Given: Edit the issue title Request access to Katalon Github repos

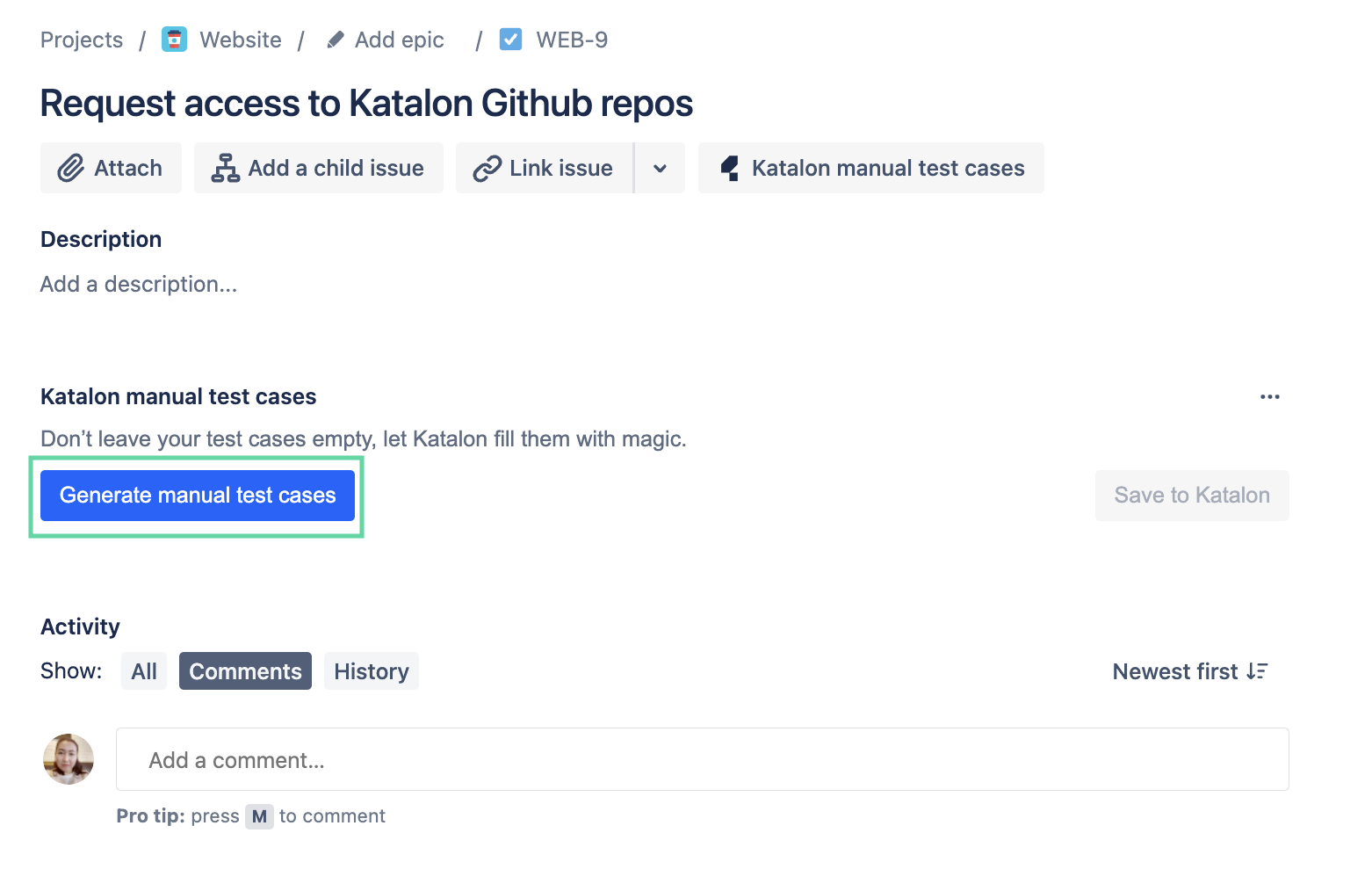Looking at the screenshot, I should [366, 103].
